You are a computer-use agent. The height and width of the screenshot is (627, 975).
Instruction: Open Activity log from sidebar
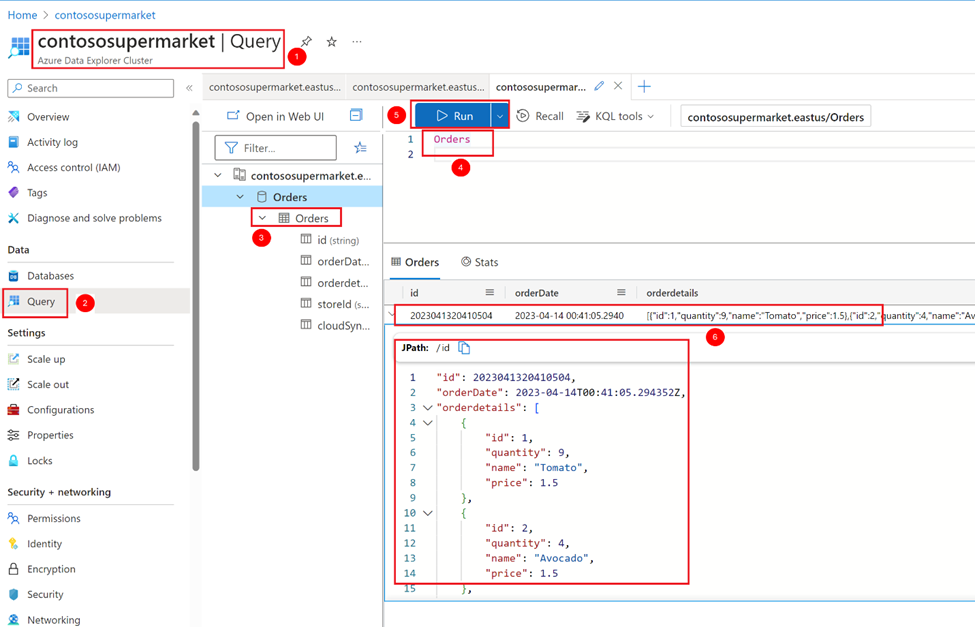click(52, 142)
